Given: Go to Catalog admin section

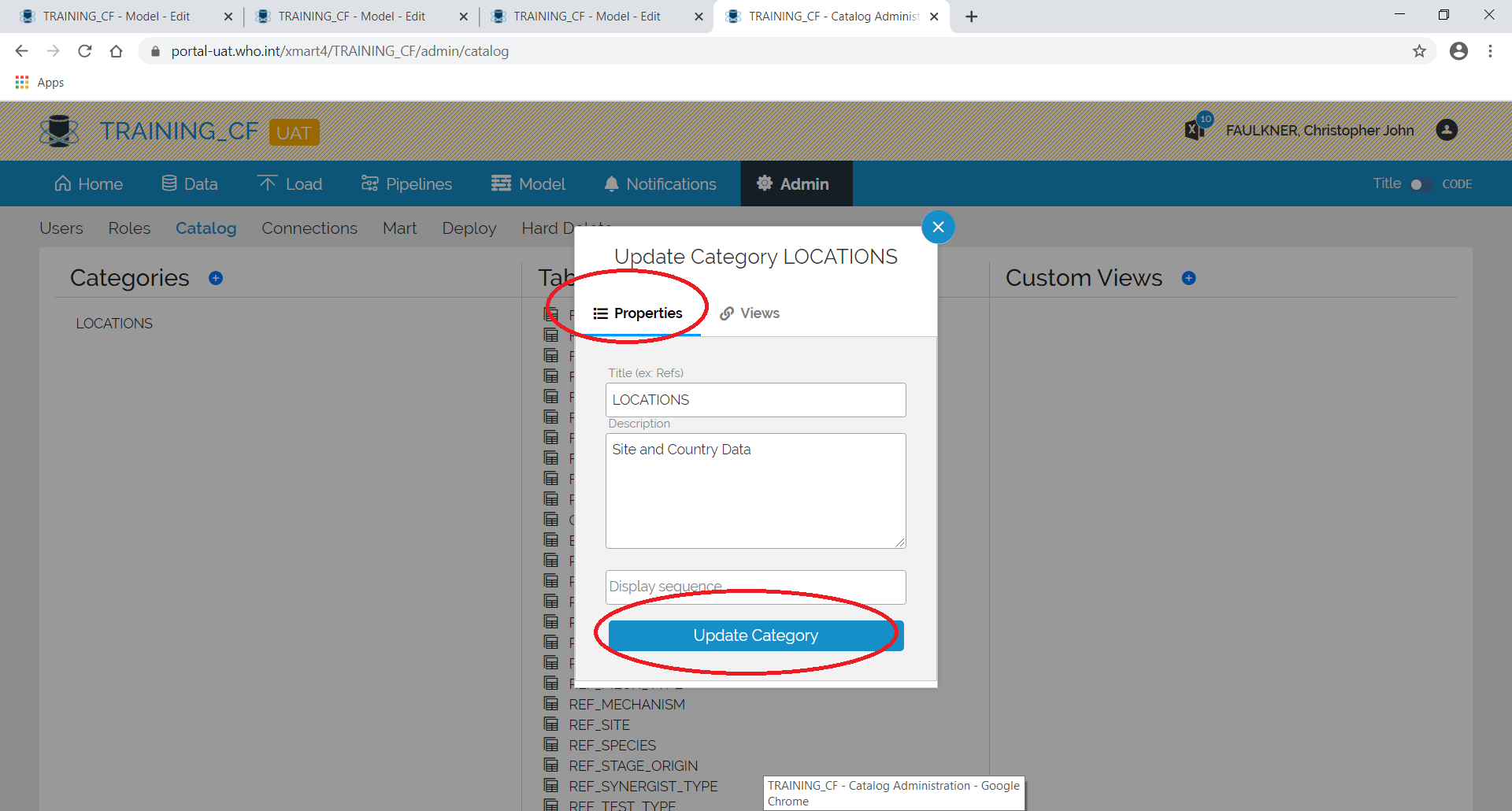Looking at the screenshot, I should pos(206,228).
